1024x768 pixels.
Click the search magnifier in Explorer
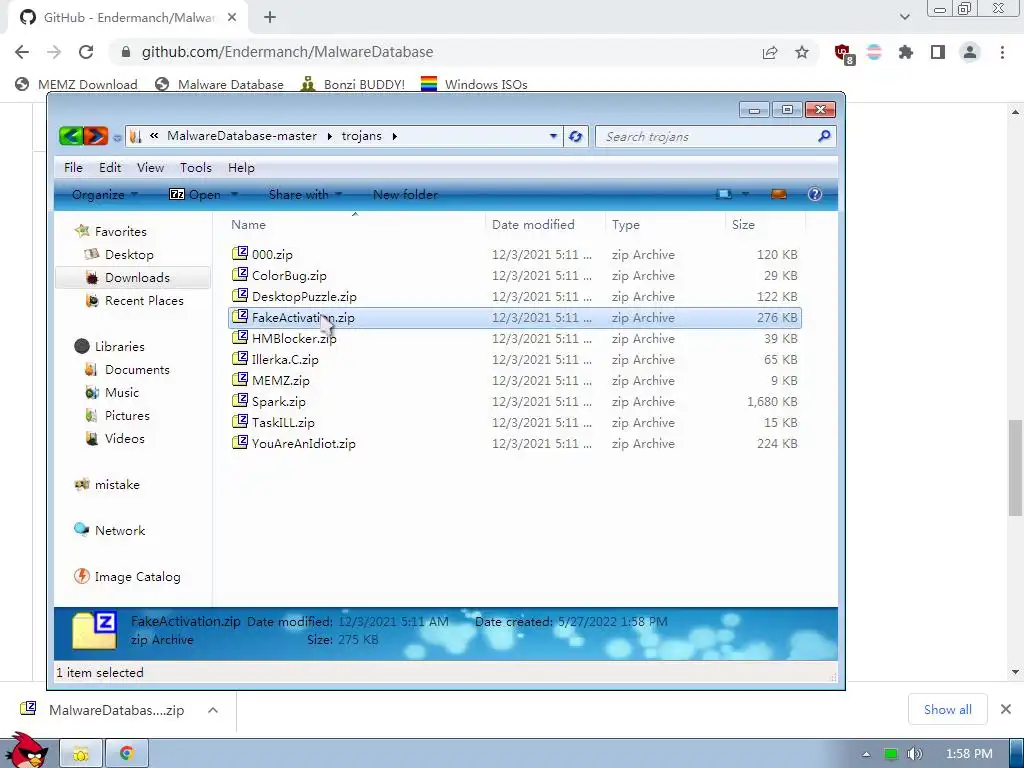click(x=824, y=136)
